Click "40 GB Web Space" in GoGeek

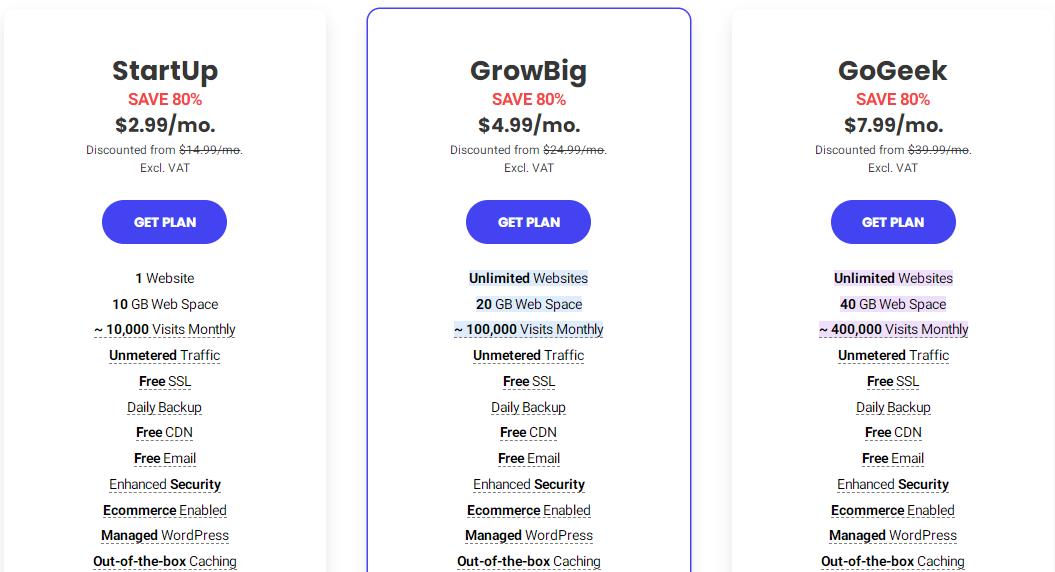click(x=893, y=304)
